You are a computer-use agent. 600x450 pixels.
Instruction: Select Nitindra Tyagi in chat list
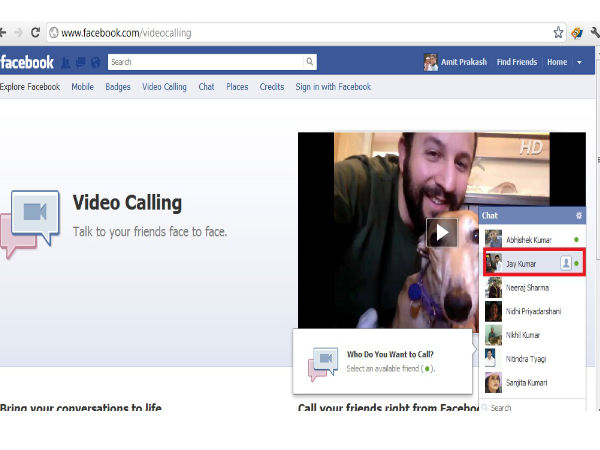pyautogui.click(x=533, y=359)
